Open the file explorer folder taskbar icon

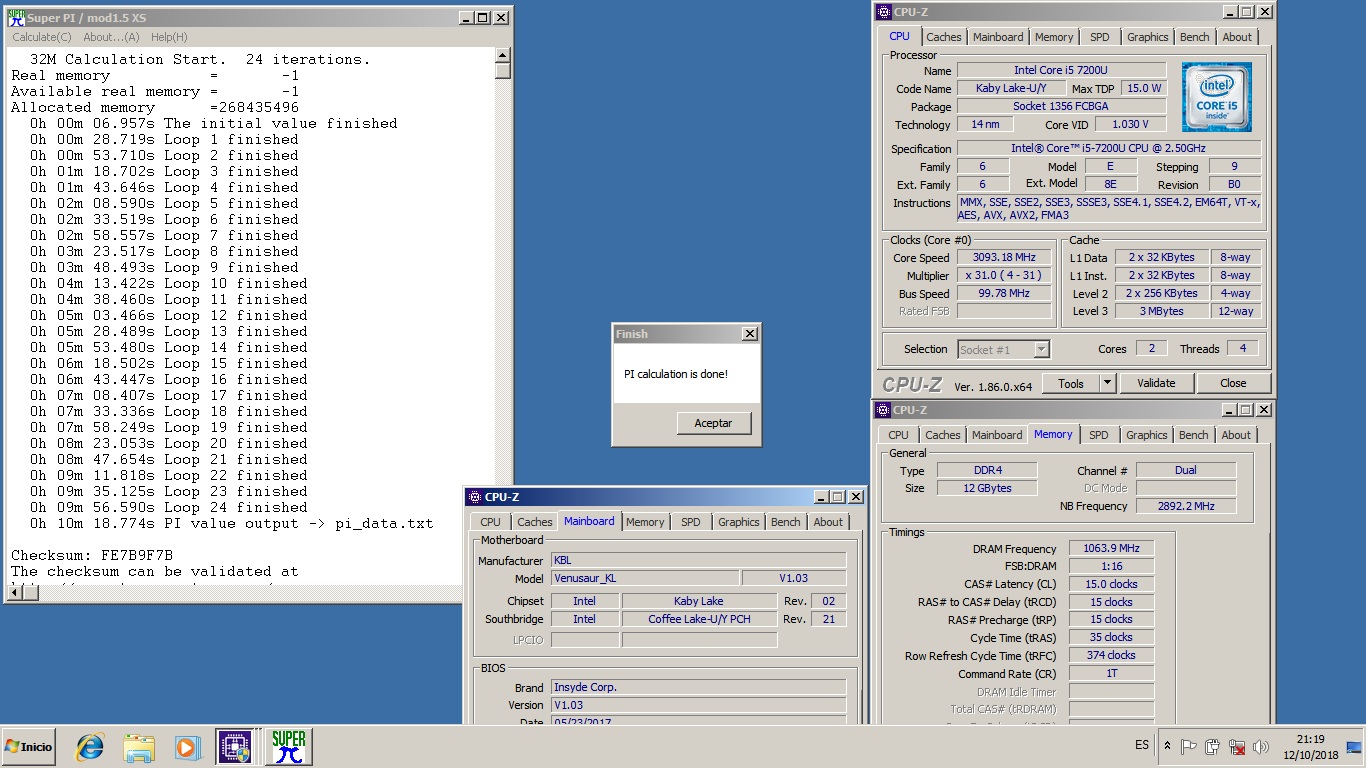(139, 746)
